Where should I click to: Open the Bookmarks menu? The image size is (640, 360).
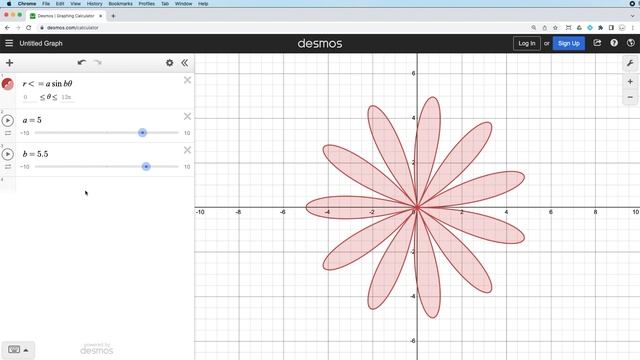tap(120, 4)
